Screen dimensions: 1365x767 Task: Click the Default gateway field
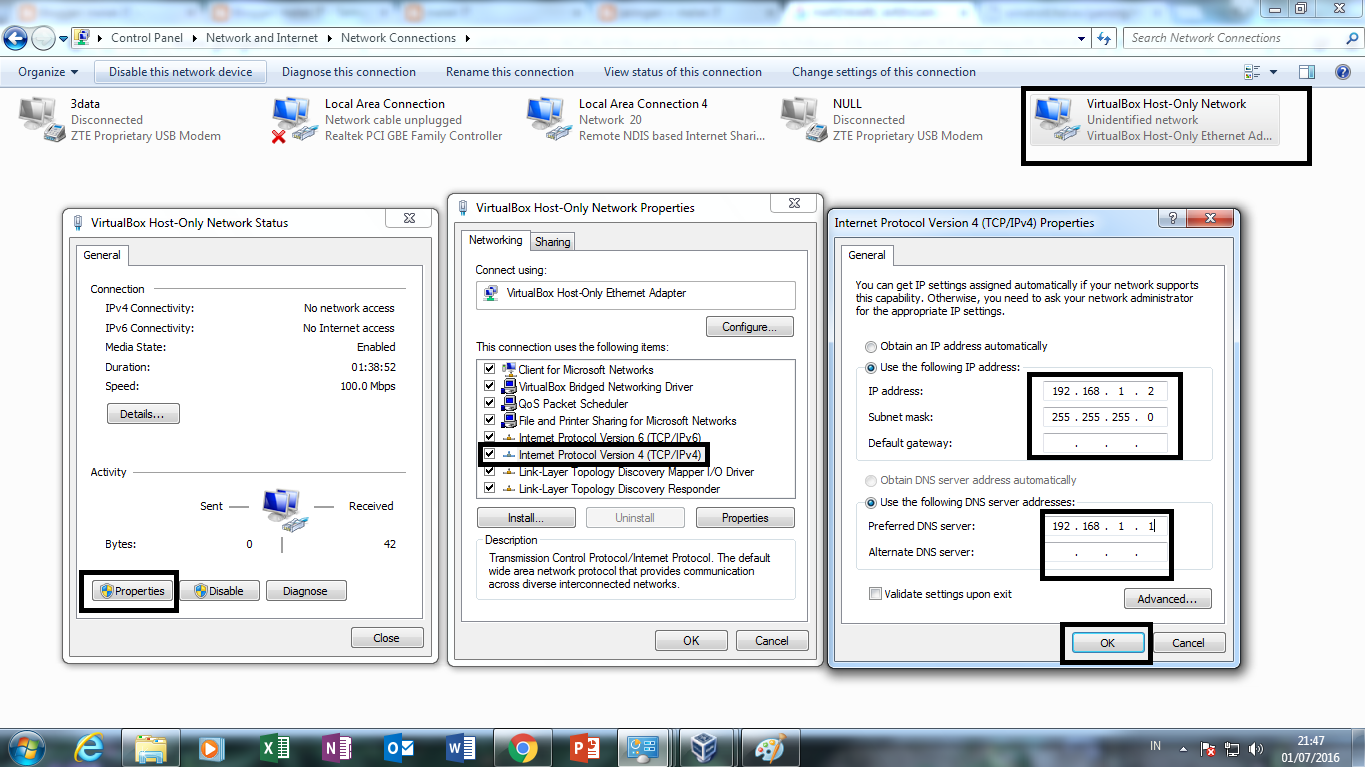[x=1105, y=443]
